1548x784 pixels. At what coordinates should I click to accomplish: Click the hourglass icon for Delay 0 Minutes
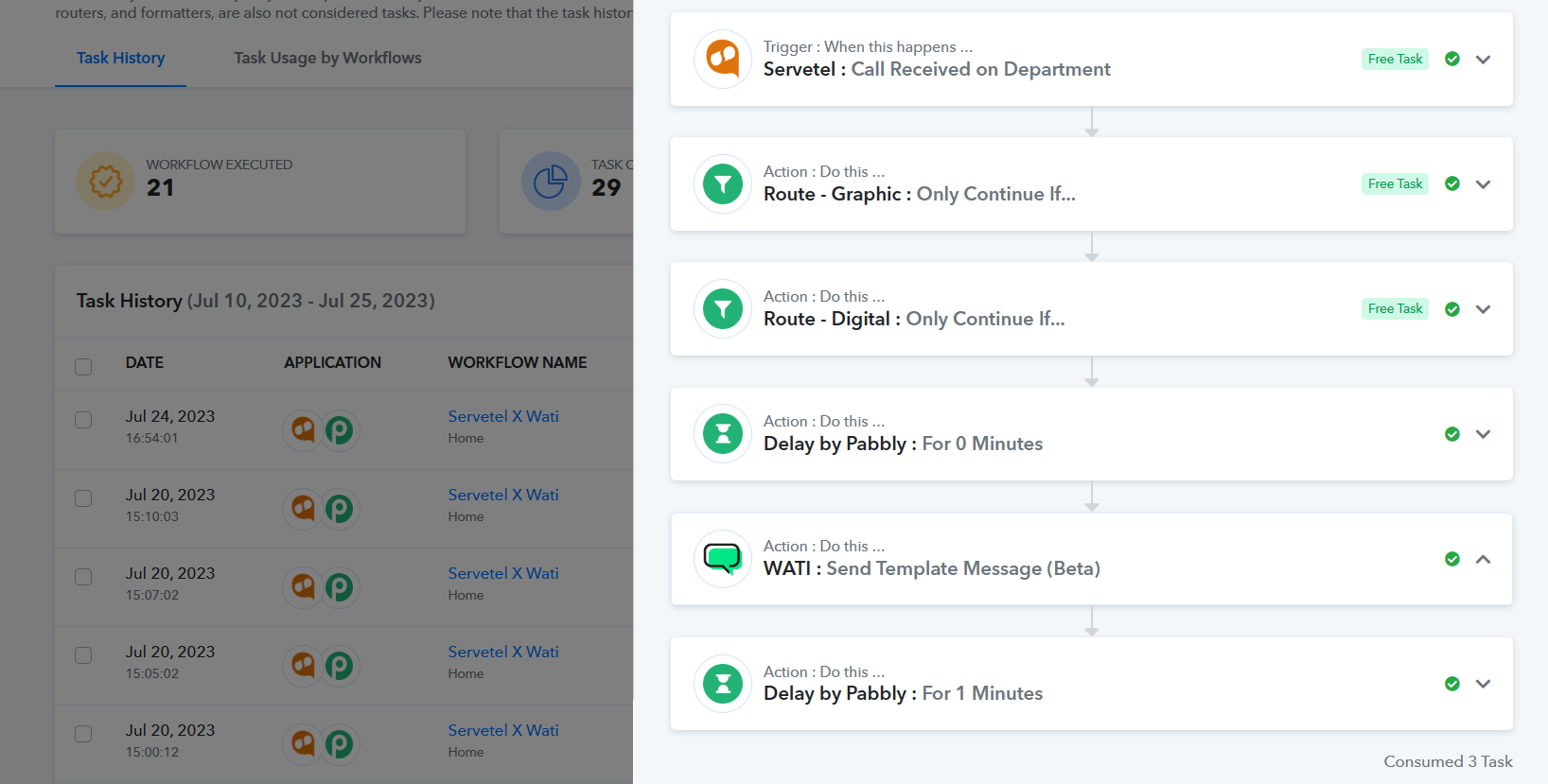coord(723,434)
